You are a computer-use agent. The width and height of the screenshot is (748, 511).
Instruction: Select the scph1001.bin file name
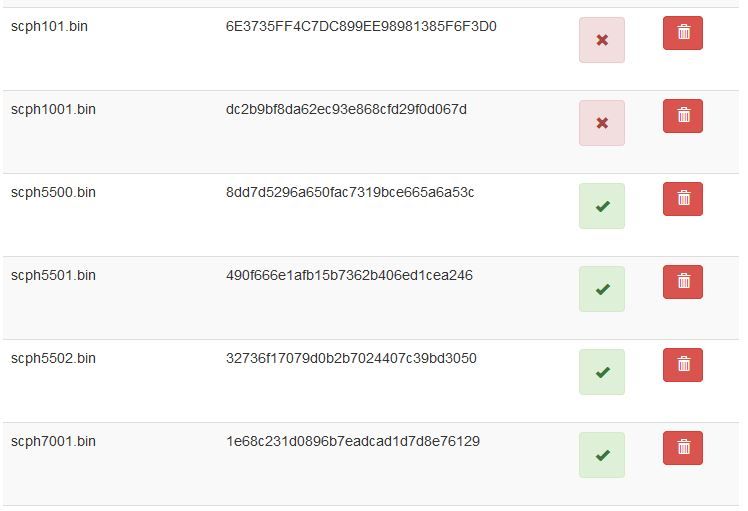pos(53,109)
